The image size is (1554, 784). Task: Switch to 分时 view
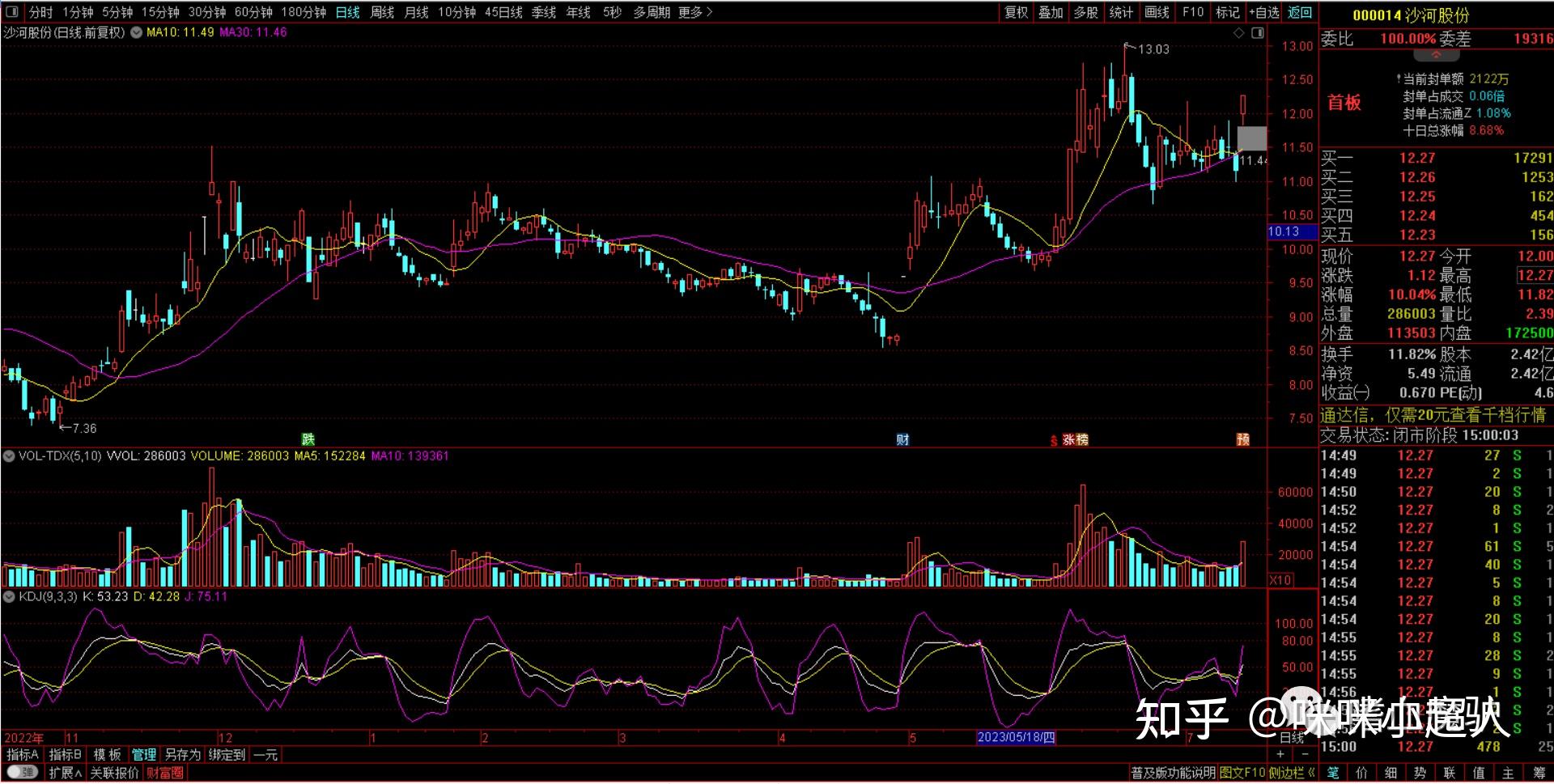point(40,12)
